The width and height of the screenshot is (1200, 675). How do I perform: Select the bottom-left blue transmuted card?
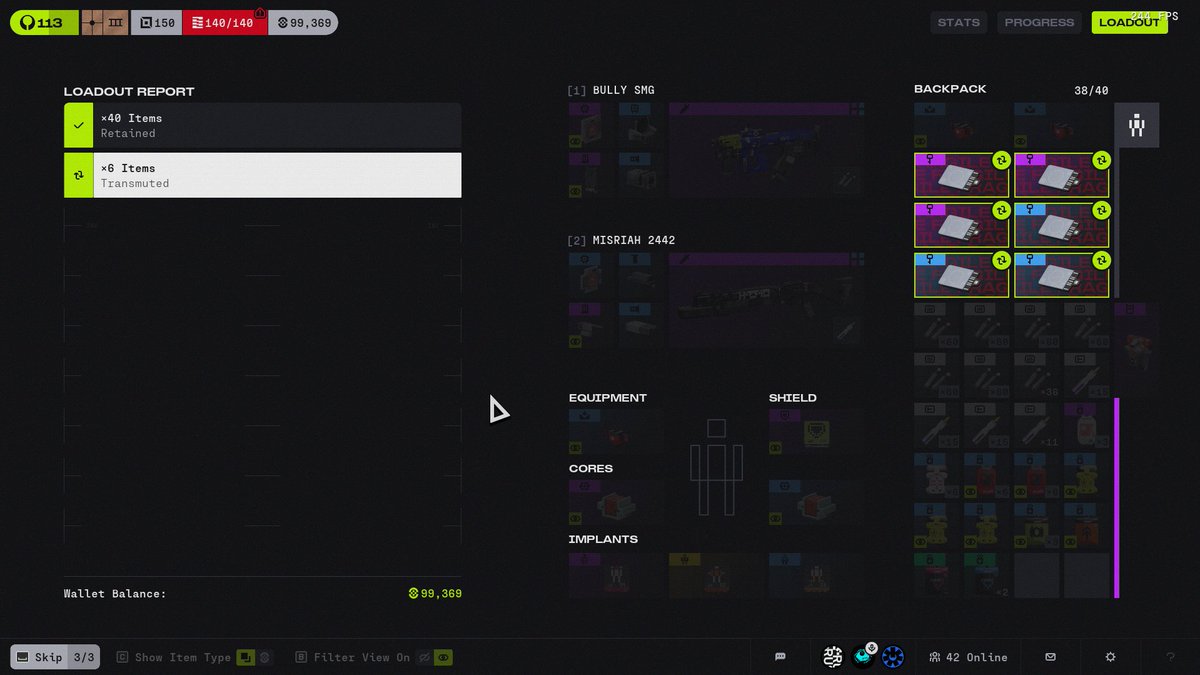tap(962, 275)
